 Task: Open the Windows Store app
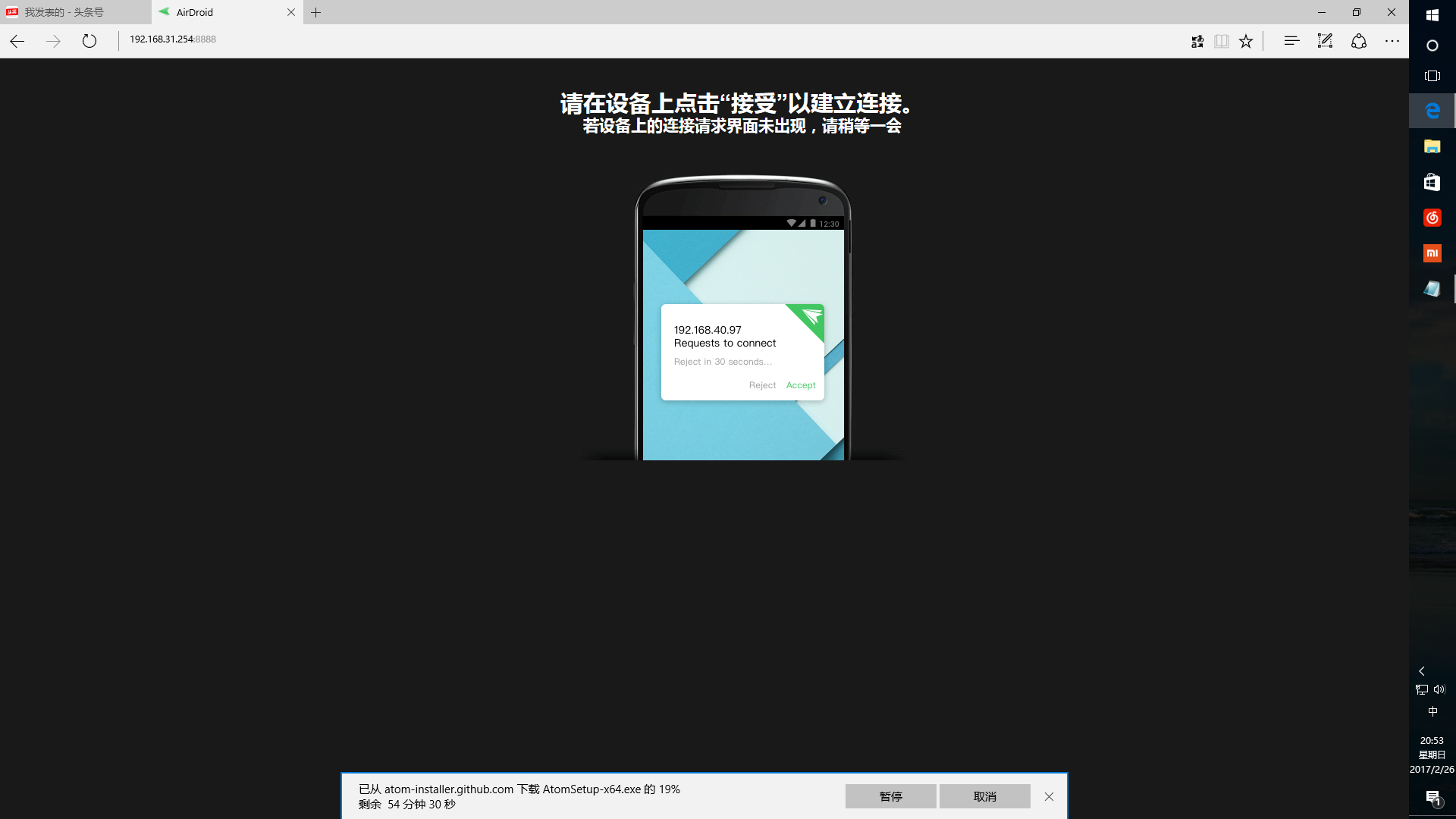(1432, 182)
